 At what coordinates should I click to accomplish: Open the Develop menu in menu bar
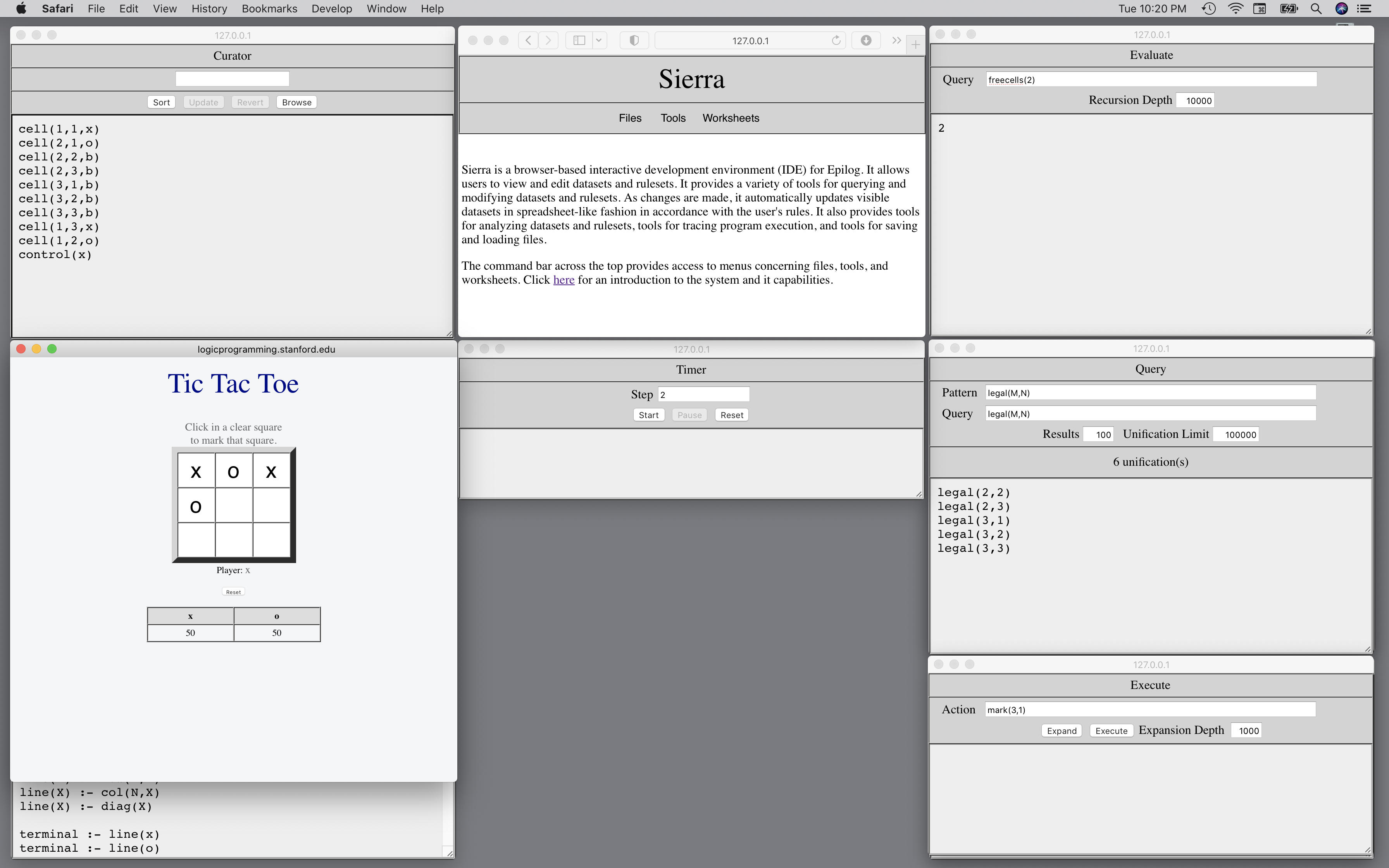pos(331,9)
